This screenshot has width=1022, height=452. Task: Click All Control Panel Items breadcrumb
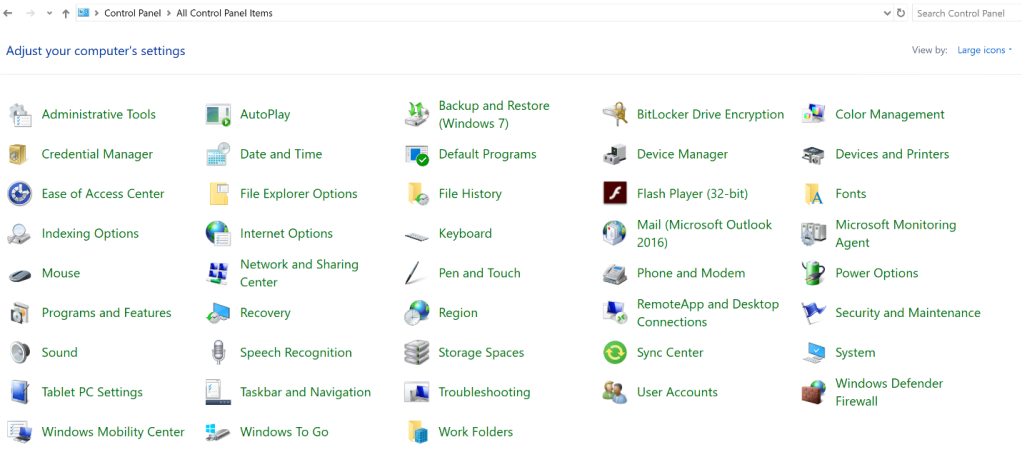click(x=224, y=13)
